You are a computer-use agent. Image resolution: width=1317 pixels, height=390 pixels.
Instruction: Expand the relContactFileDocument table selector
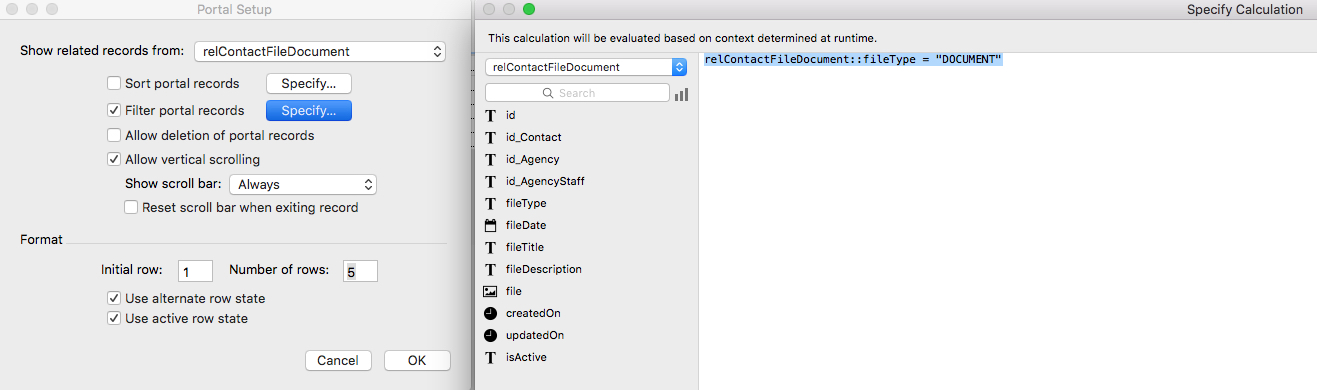point(586,67)
